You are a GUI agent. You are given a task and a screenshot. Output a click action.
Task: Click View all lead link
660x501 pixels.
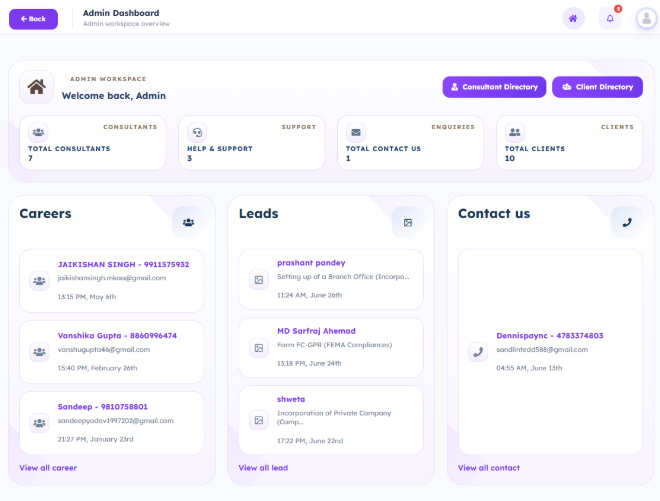263,468
